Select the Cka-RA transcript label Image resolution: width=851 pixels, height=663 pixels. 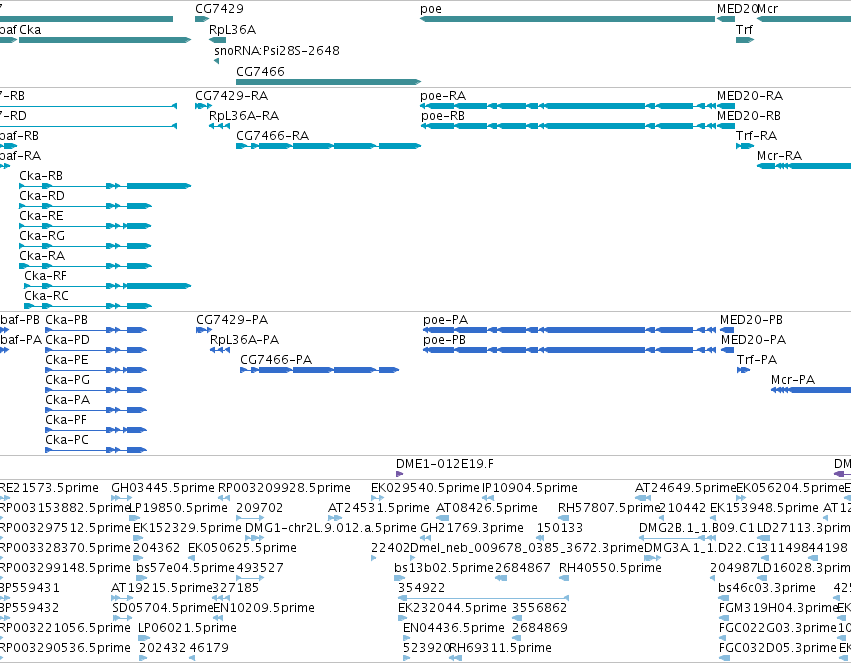pyautogui.click(x=42, y=256)
